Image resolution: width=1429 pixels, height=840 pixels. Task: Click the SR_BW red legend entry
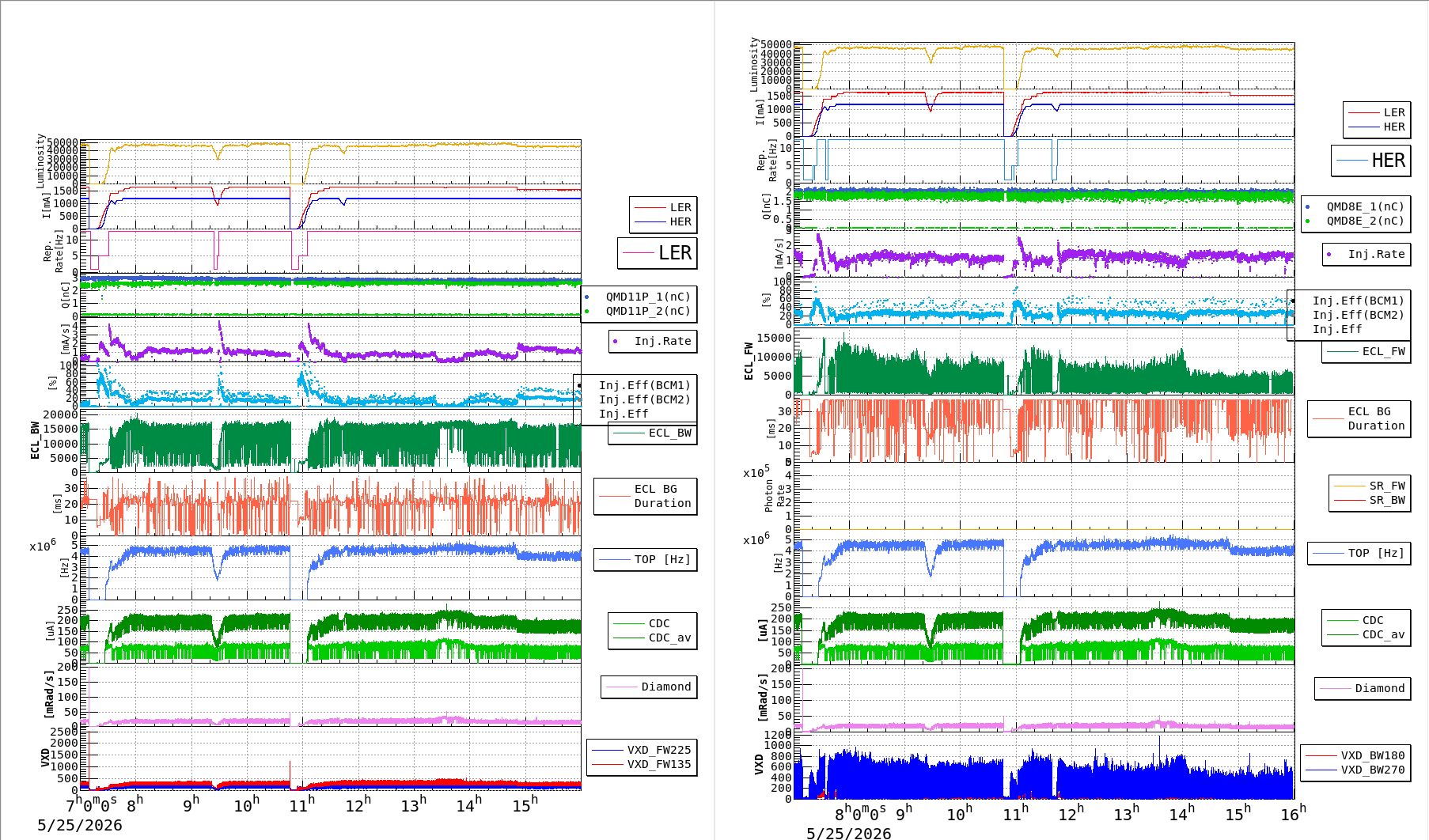(1370, 500)
